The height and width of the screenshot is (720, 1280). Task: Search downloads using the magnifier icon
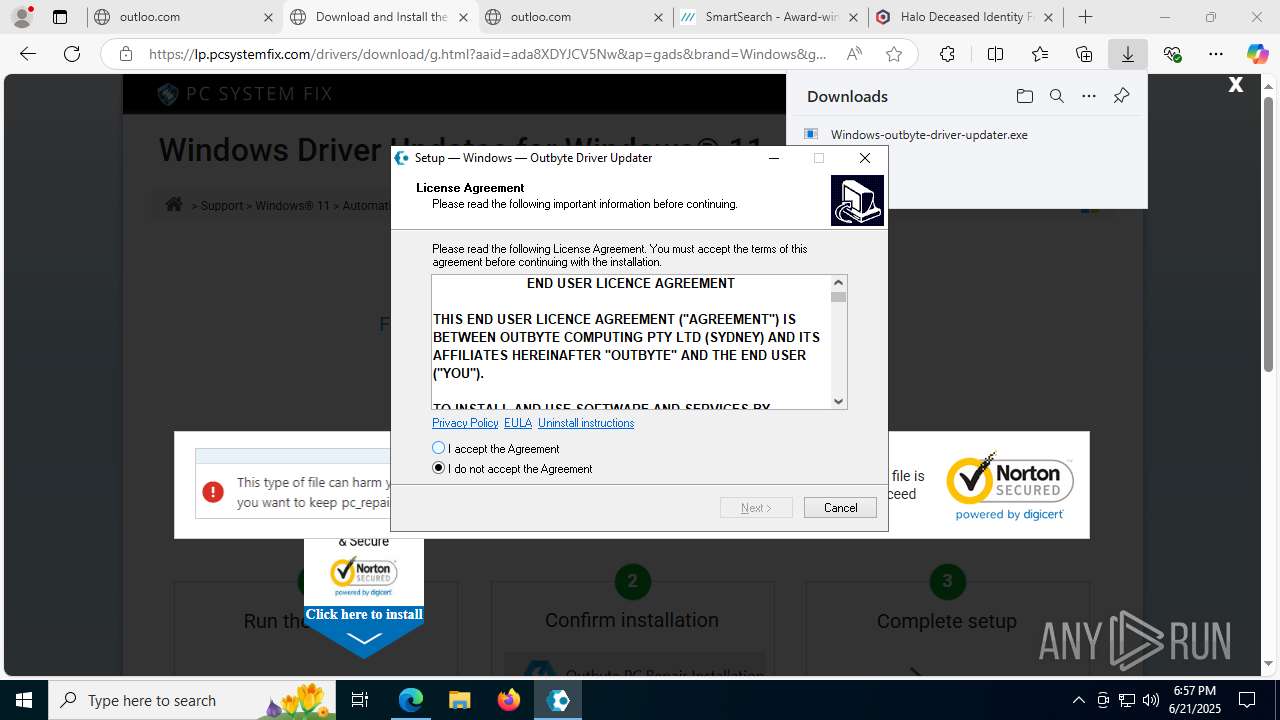coord(1056,96)
